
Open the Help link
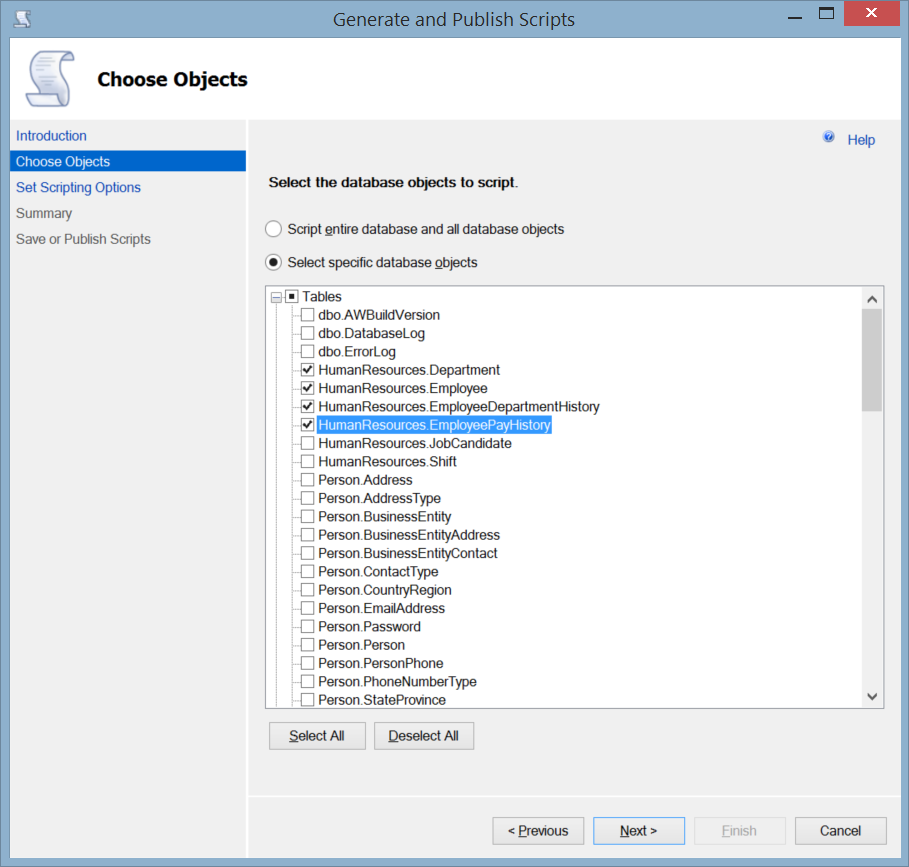coord(861,140)
